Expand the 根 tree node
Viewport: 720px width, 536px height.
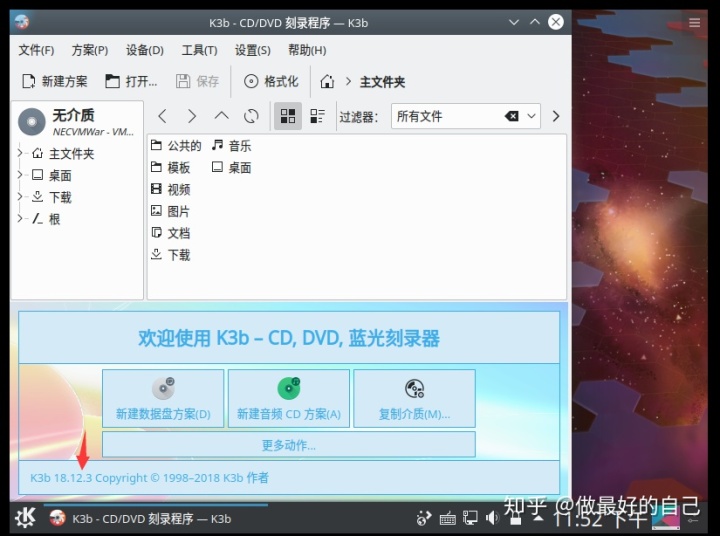coord(20,219)
